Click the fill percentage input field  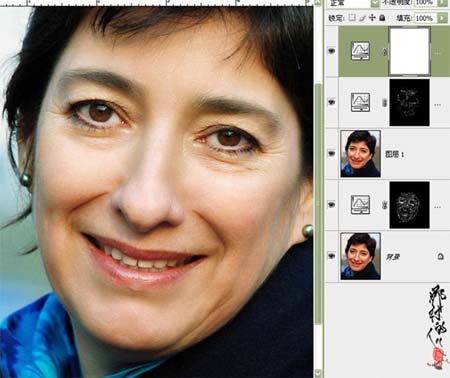pyautogui.click(x=425, y=18)
